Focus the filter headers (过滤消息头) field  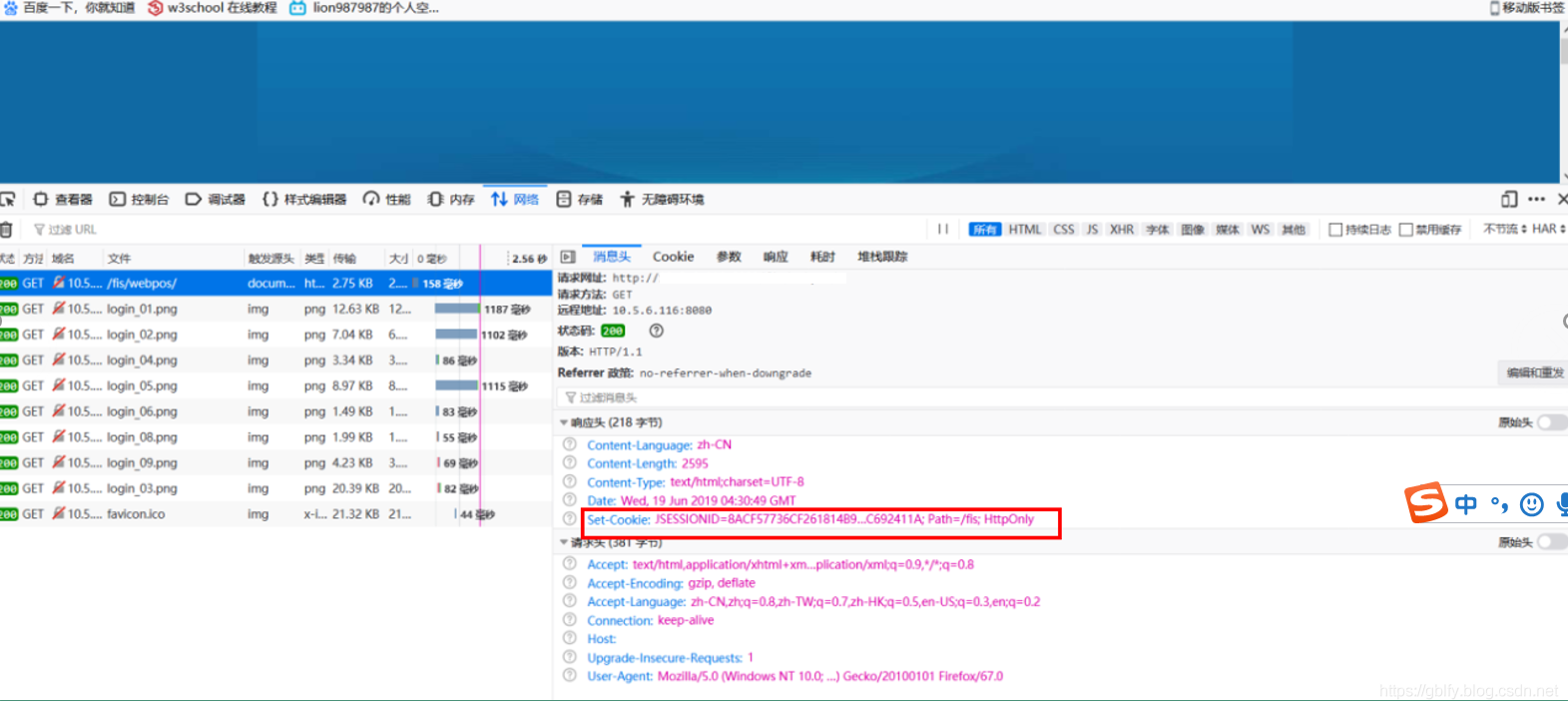click(x=1060, y=397)
